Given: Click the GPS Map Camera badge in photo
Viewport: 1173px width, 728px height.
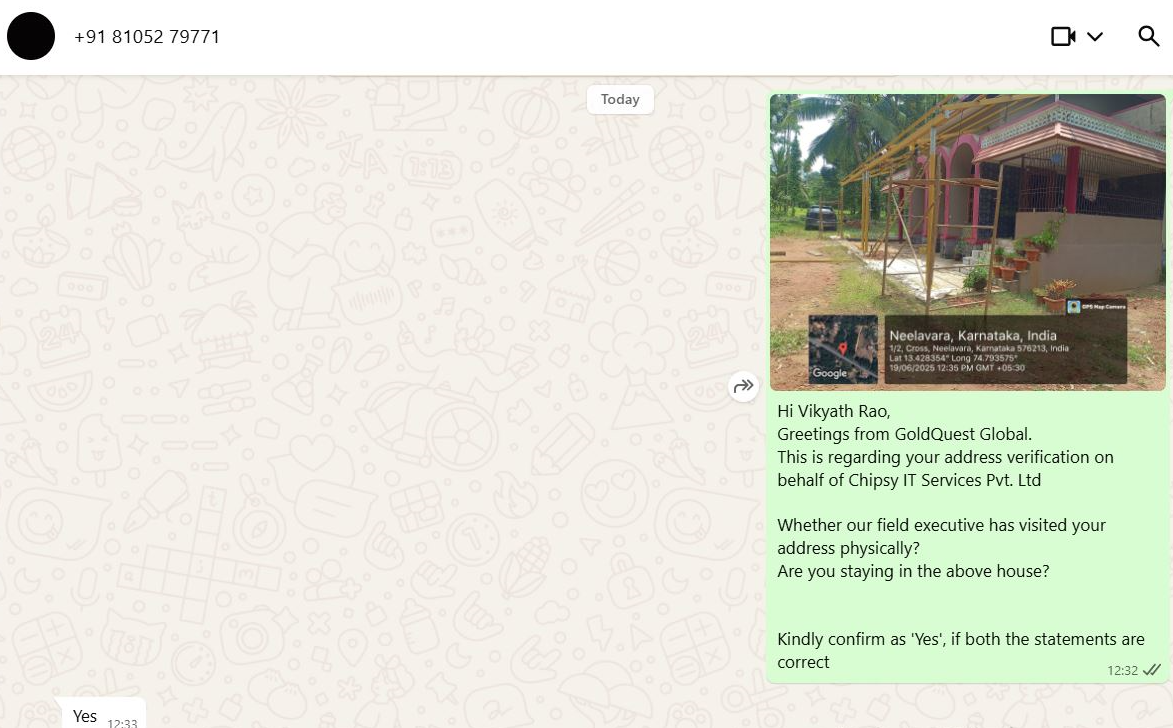Looking at the screenshot, I should 1097,307.
